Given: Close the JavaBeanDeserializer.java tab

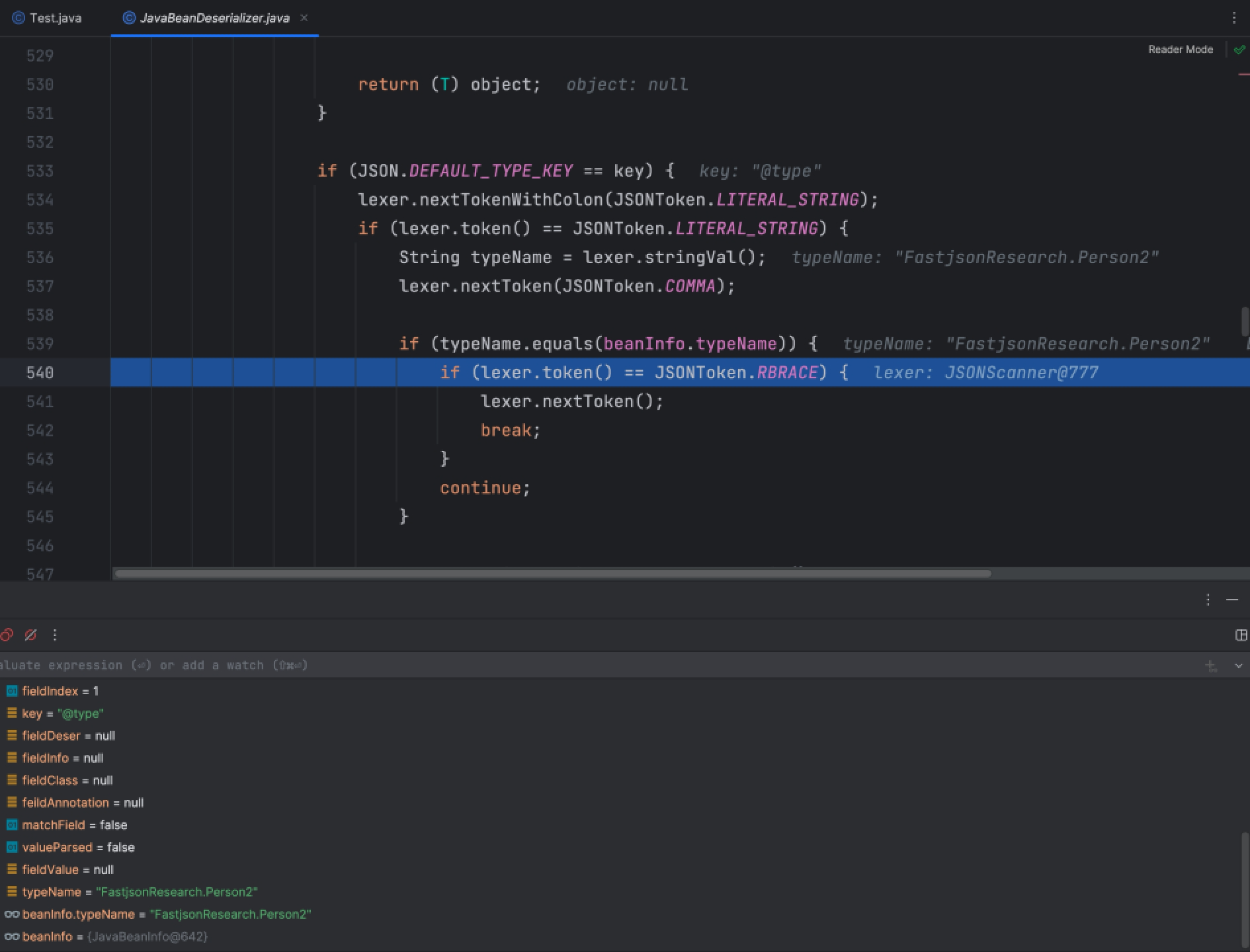Looking at the screenshot, I should (x=304, y=18).
